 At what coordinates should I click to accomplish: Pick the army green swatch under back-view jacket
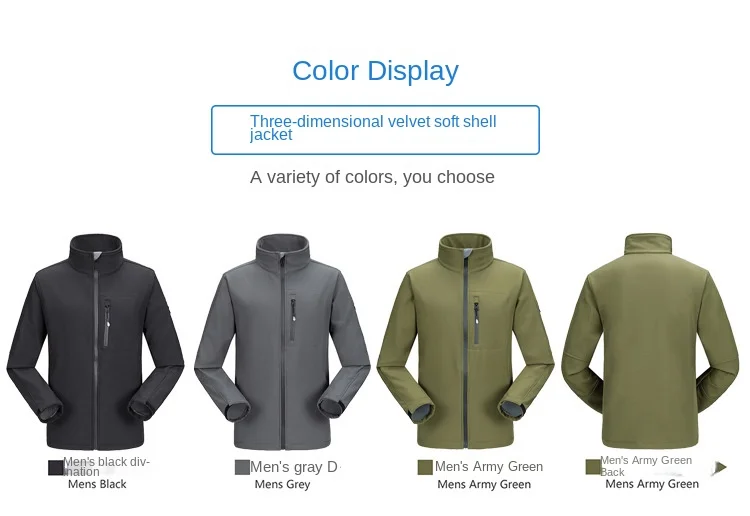(x=593, y=467)
